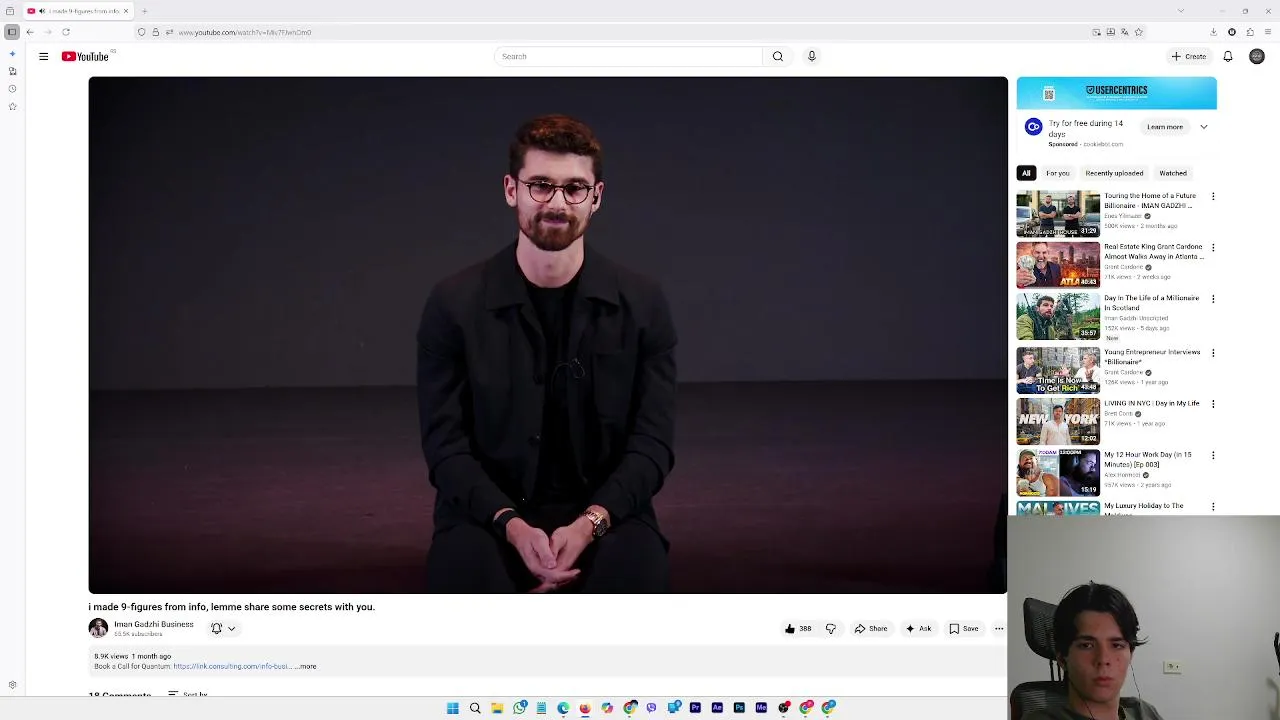The image size is (1280, 720).
Task: Open browser downloads icon
Action: (x=1214, y=32)
